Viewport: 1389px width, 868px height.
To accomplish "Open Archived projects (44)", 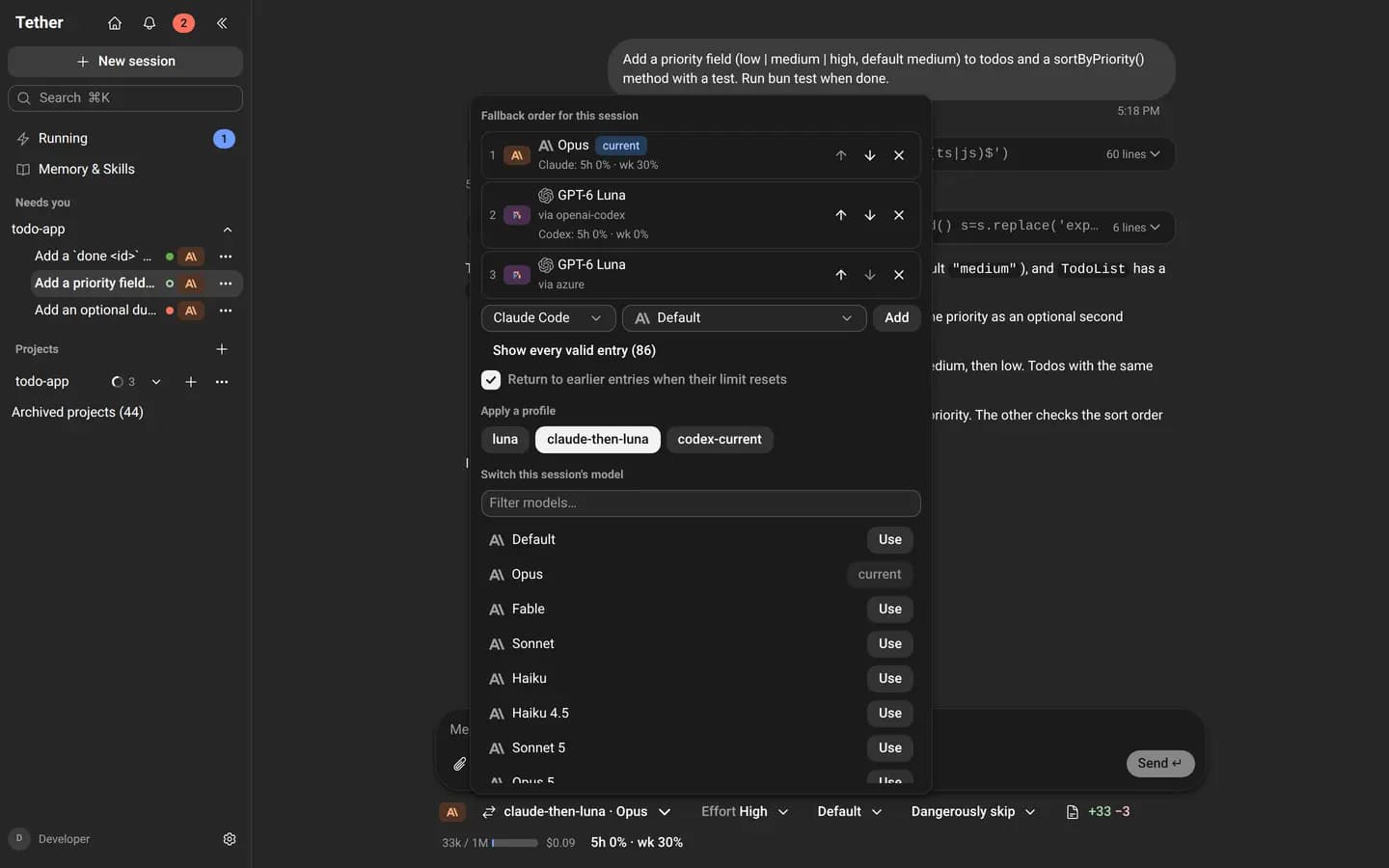I will click(77, 413).
